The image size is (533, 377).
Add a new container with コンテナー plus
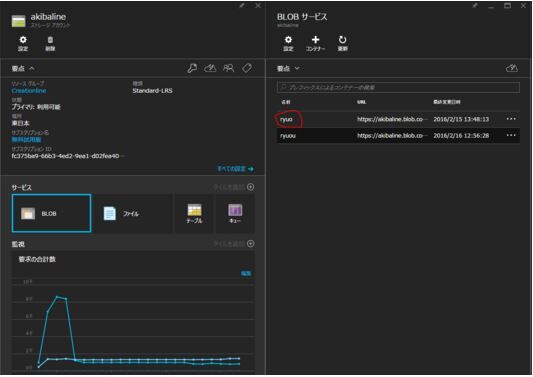(315, 43)
